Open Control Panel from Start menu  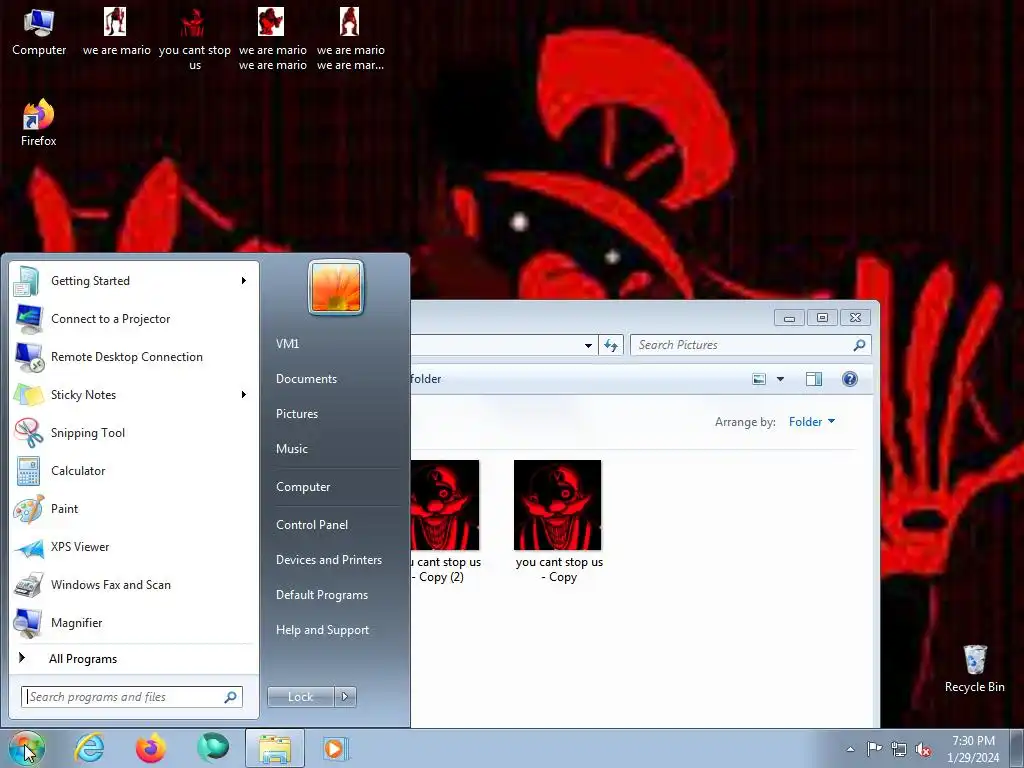pyautogui.click(x=312, y=525)
